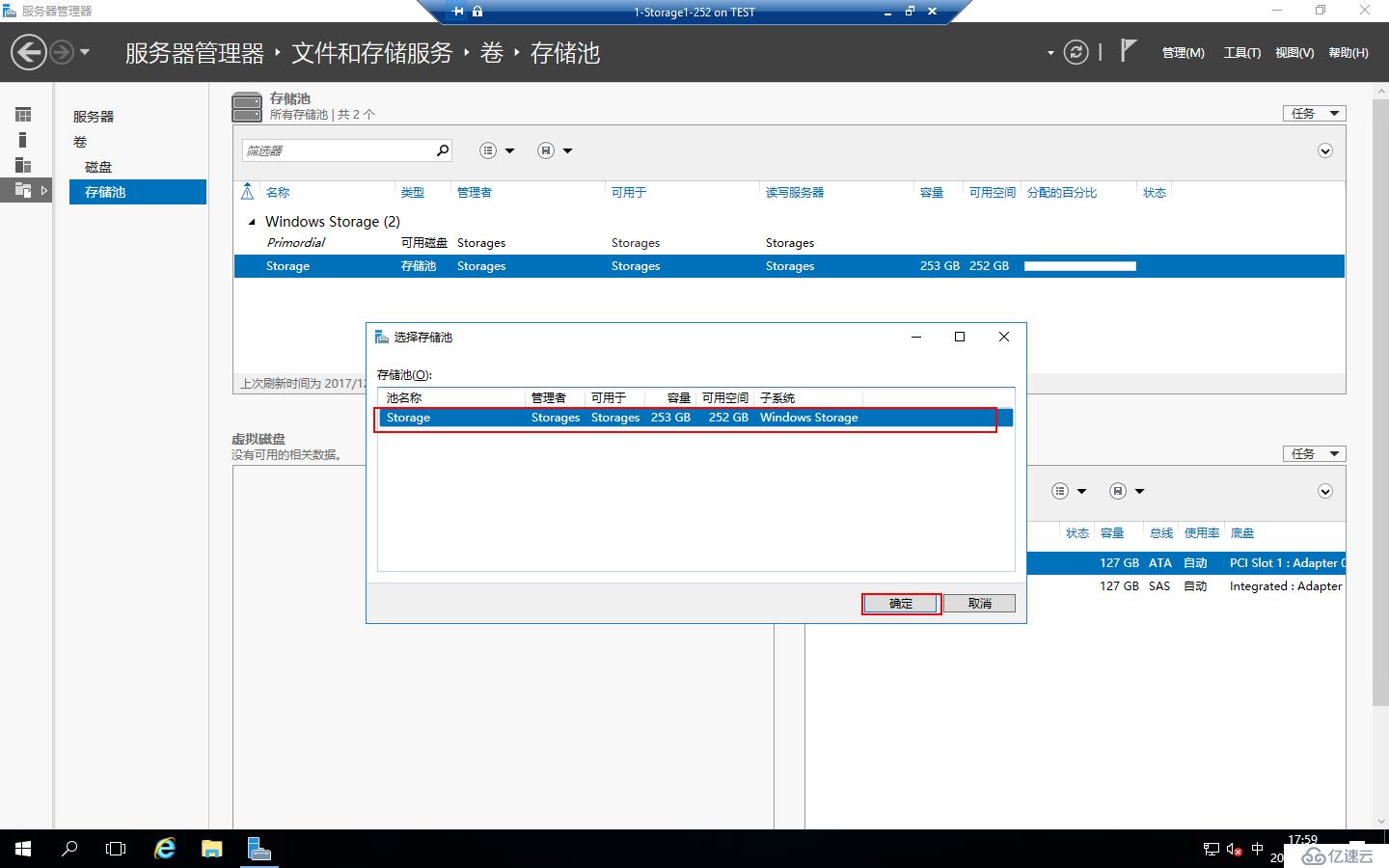Open the notifications flag icon

pyautogui.click(x=1128, y=50)
